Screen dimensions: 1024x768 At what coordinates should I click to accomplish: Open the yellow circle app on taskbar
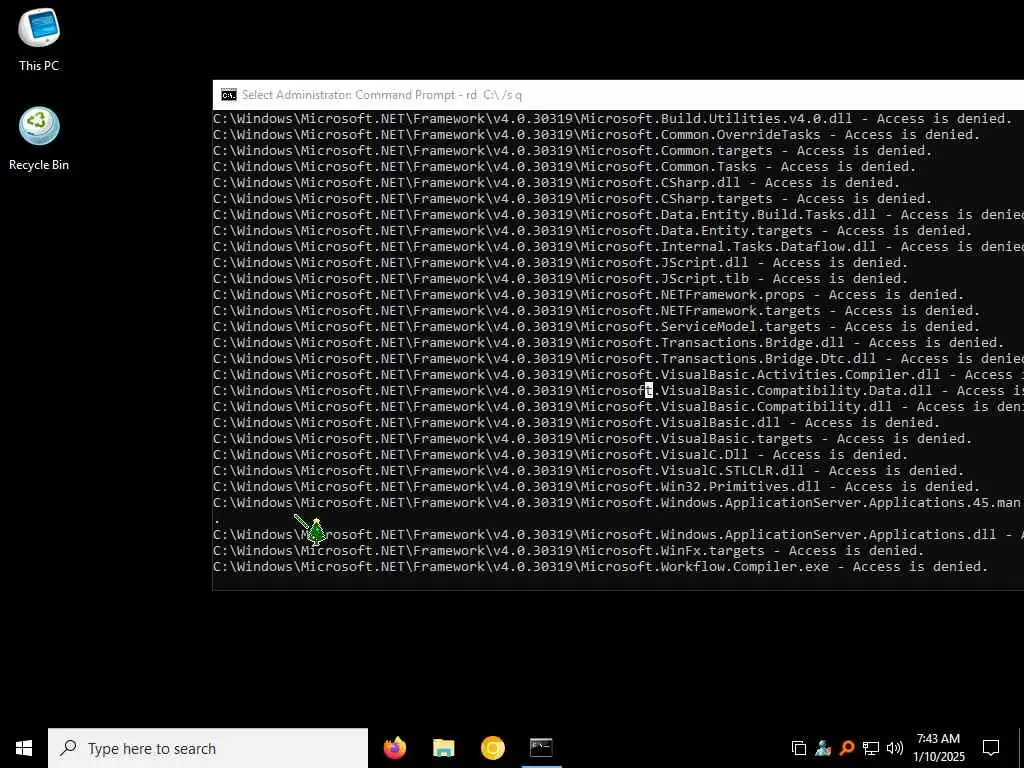coord(492,748)
